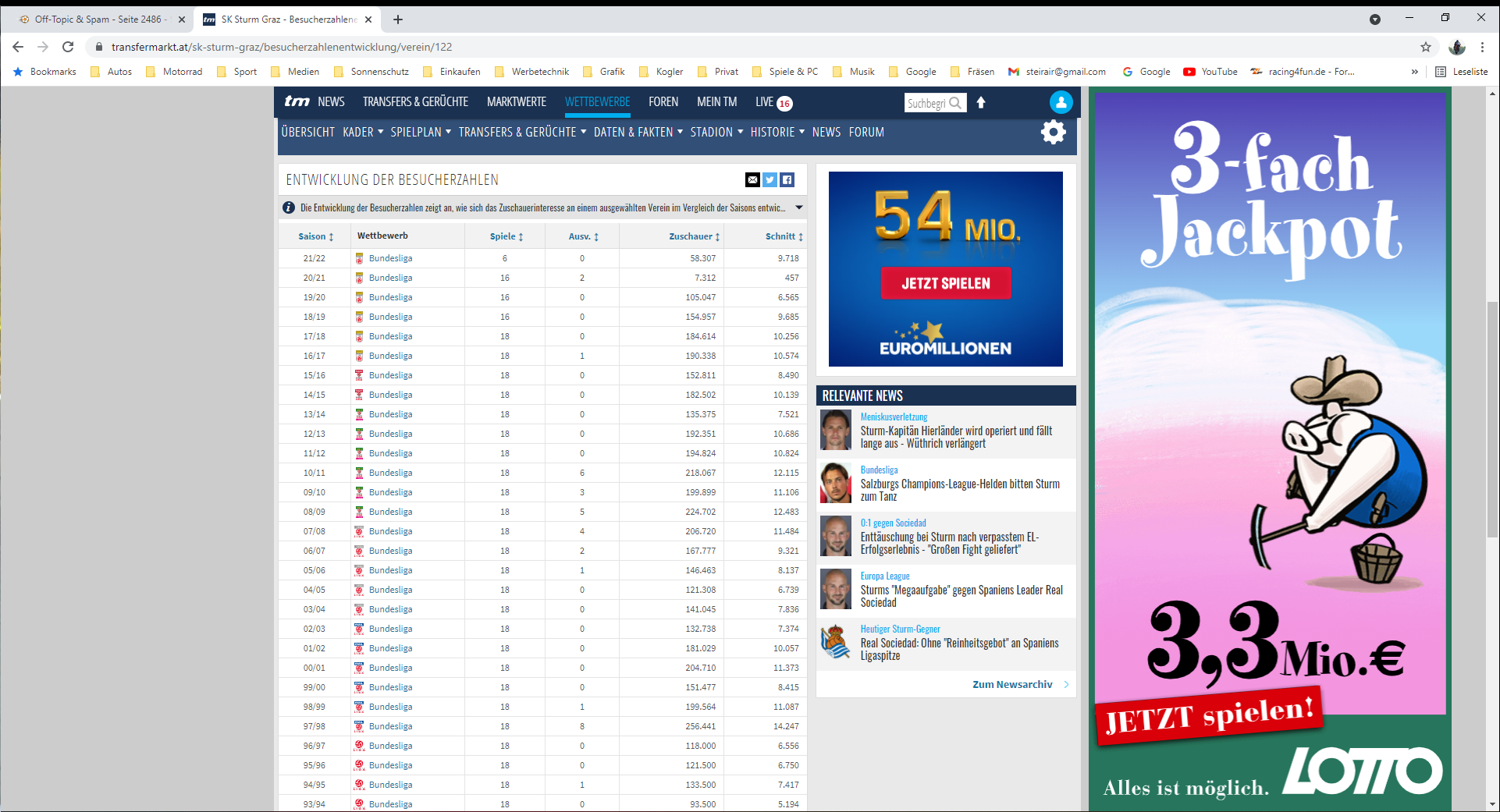Open the LIVE menu with 16 badge
The image size is (1500, 812).
tap(773, 102)
